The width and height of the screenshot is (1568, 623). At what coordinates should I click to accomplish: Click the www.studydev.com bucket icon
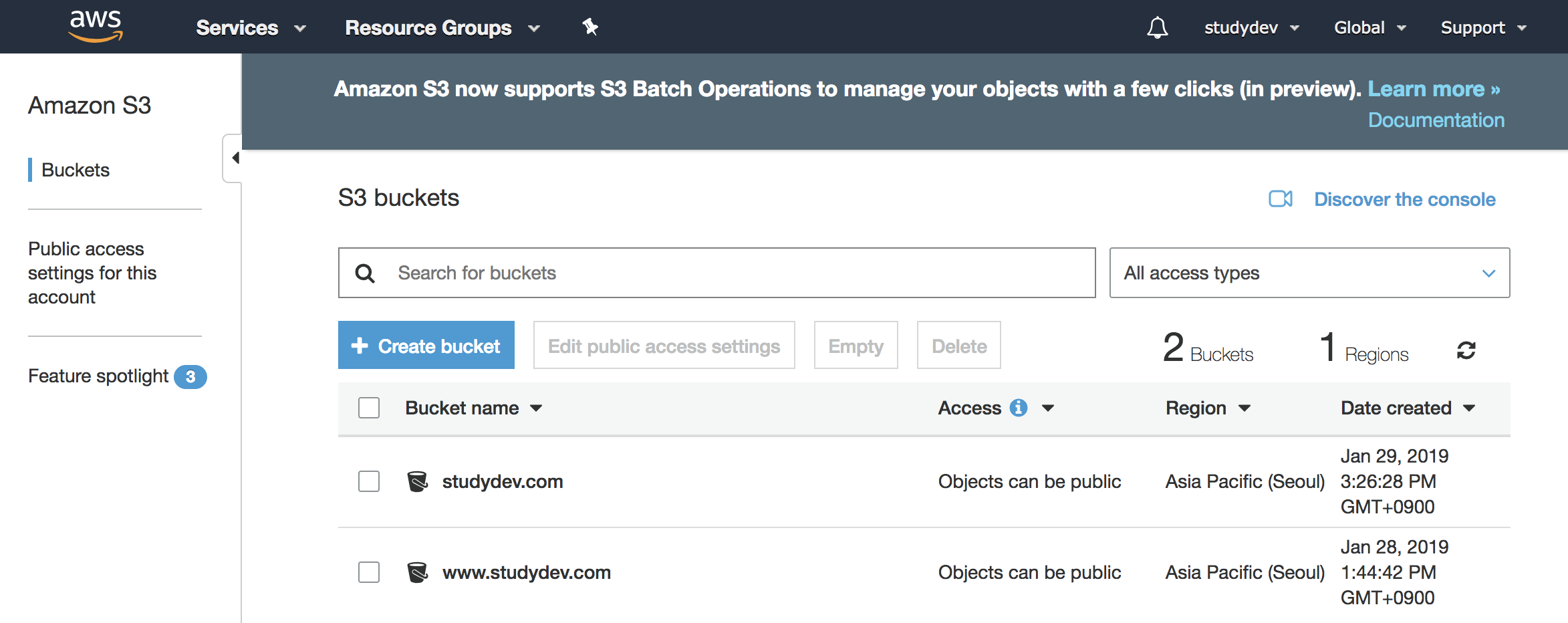pos(418,572)
